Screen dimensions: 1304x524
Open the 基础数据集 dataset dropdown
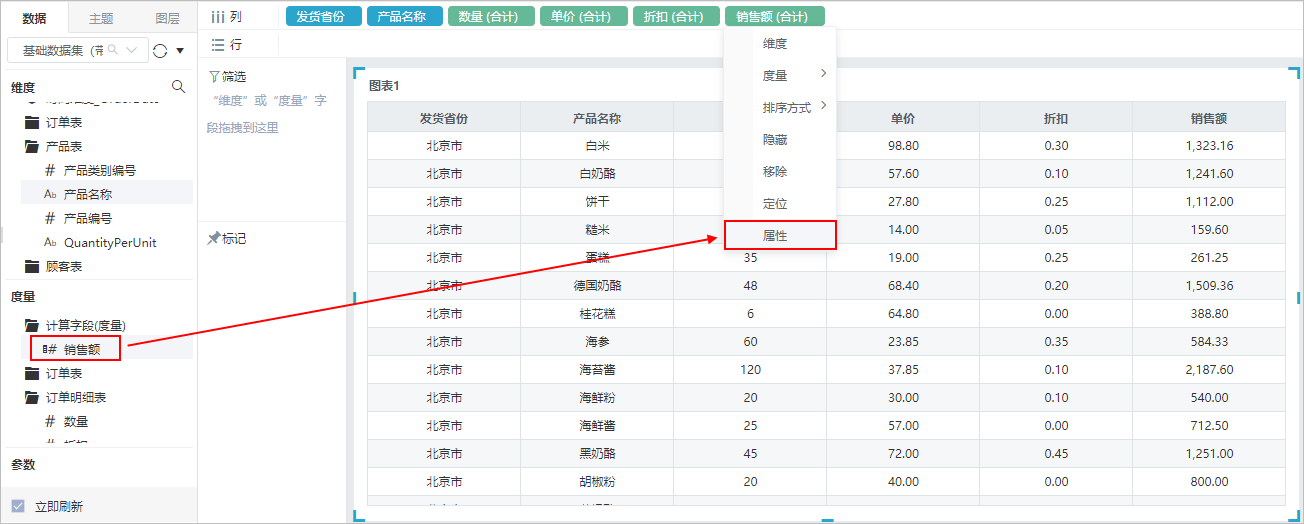pyautogui.click(x=77, y=50)
